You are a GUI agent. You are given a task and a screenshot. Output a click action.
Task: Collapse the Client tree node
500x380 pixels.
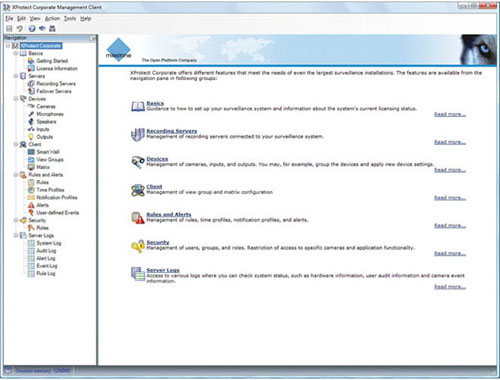tap(16, 144)
